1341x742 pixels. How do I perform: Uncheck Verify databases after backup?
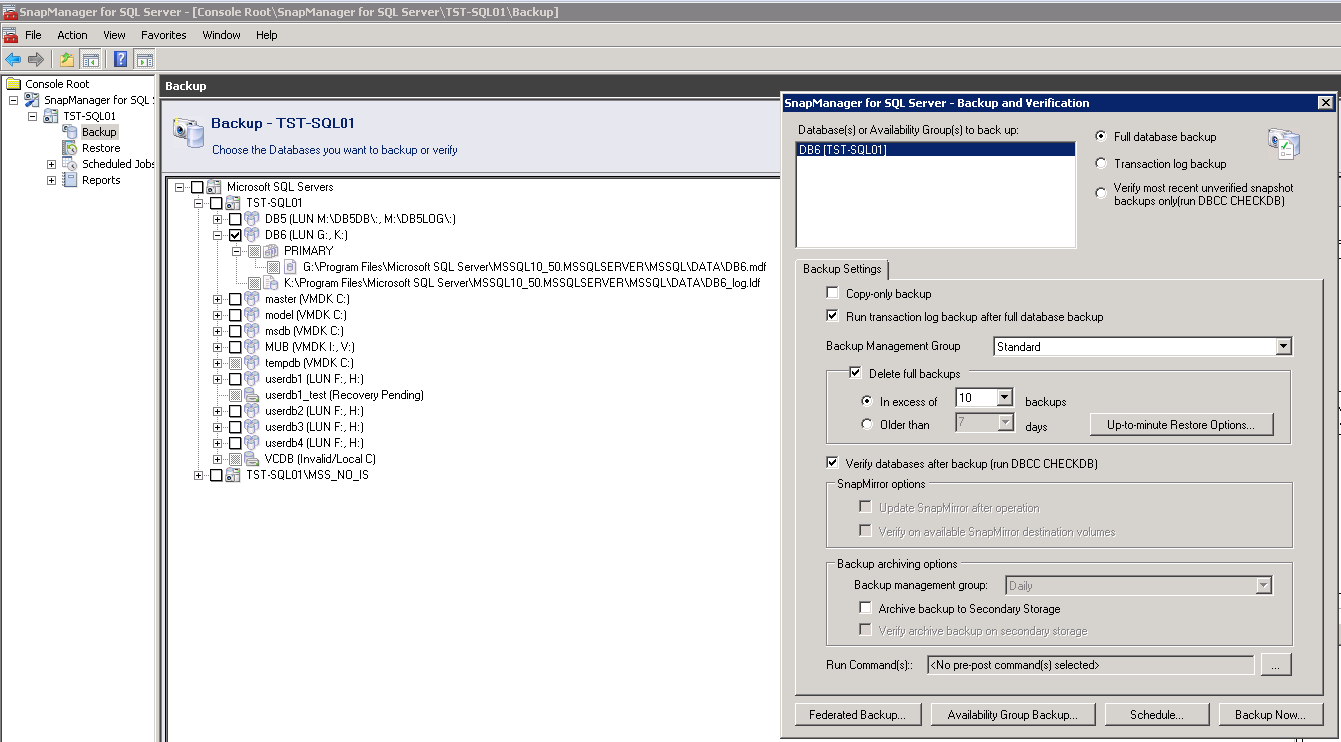[x=833, y=463]
